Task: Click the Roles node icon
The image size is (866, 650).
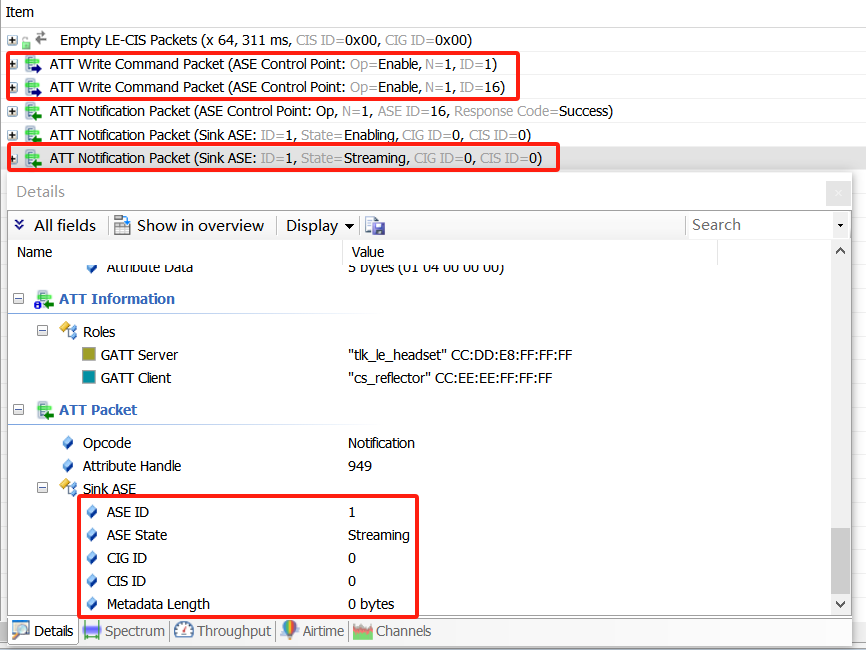Action: pyautogui.click(x=68, y=330)
